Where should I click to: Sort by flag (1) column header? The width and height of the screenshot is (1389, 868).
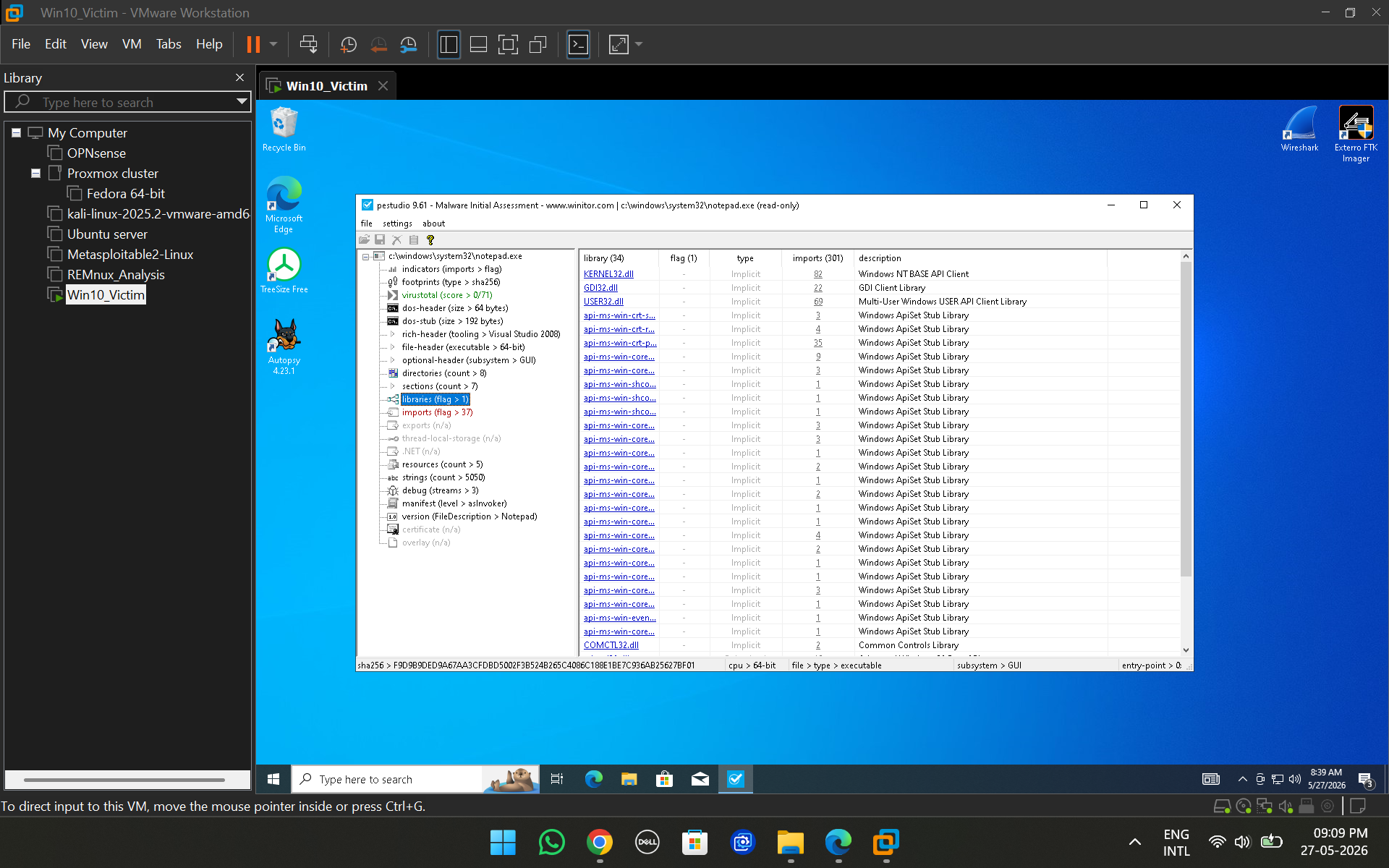click(684, 258)
